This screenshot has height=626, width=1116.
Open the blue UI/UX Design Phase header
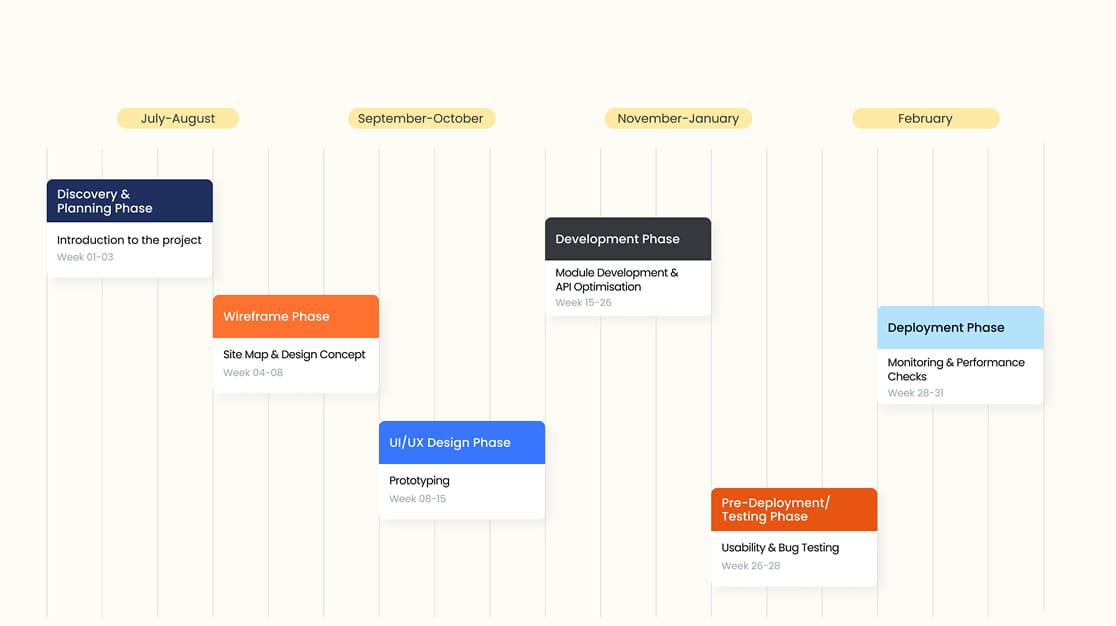click(x=461, y=443)
